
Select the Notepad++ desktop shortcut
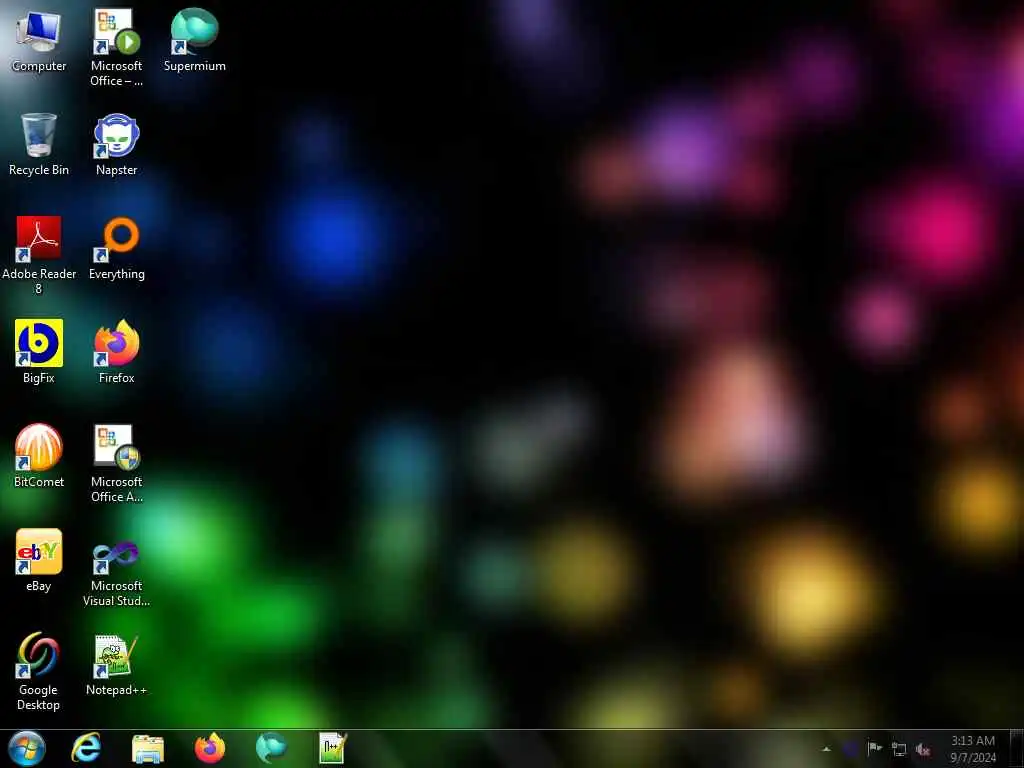point(116,665)
